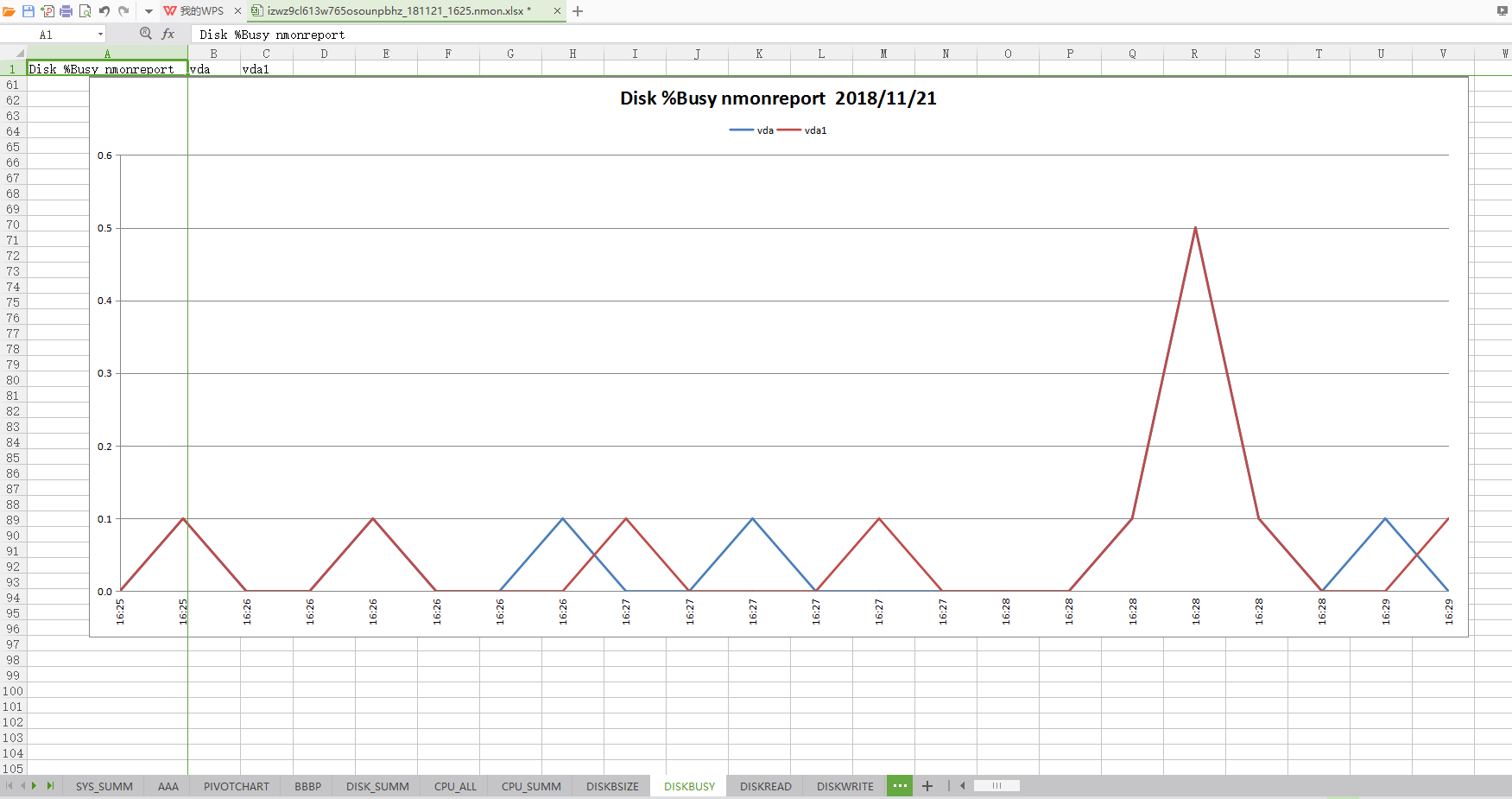Click the 0.1 vertical axis label
The image size is (1512, 799).
pos(104,519)
